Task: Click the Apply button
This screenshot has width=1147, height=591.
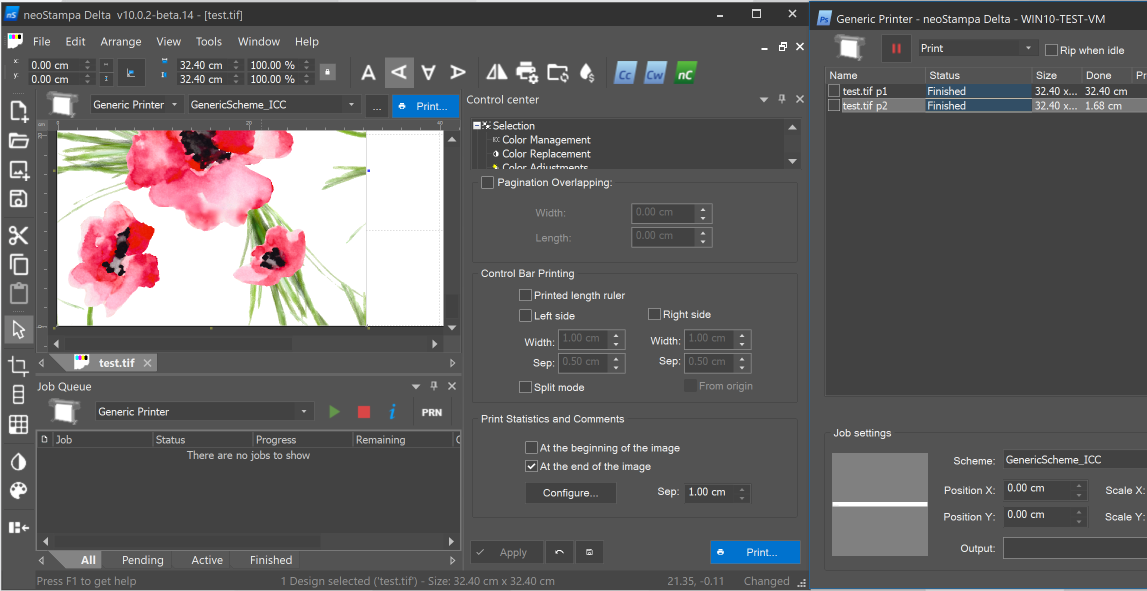Action: point(507,552)
